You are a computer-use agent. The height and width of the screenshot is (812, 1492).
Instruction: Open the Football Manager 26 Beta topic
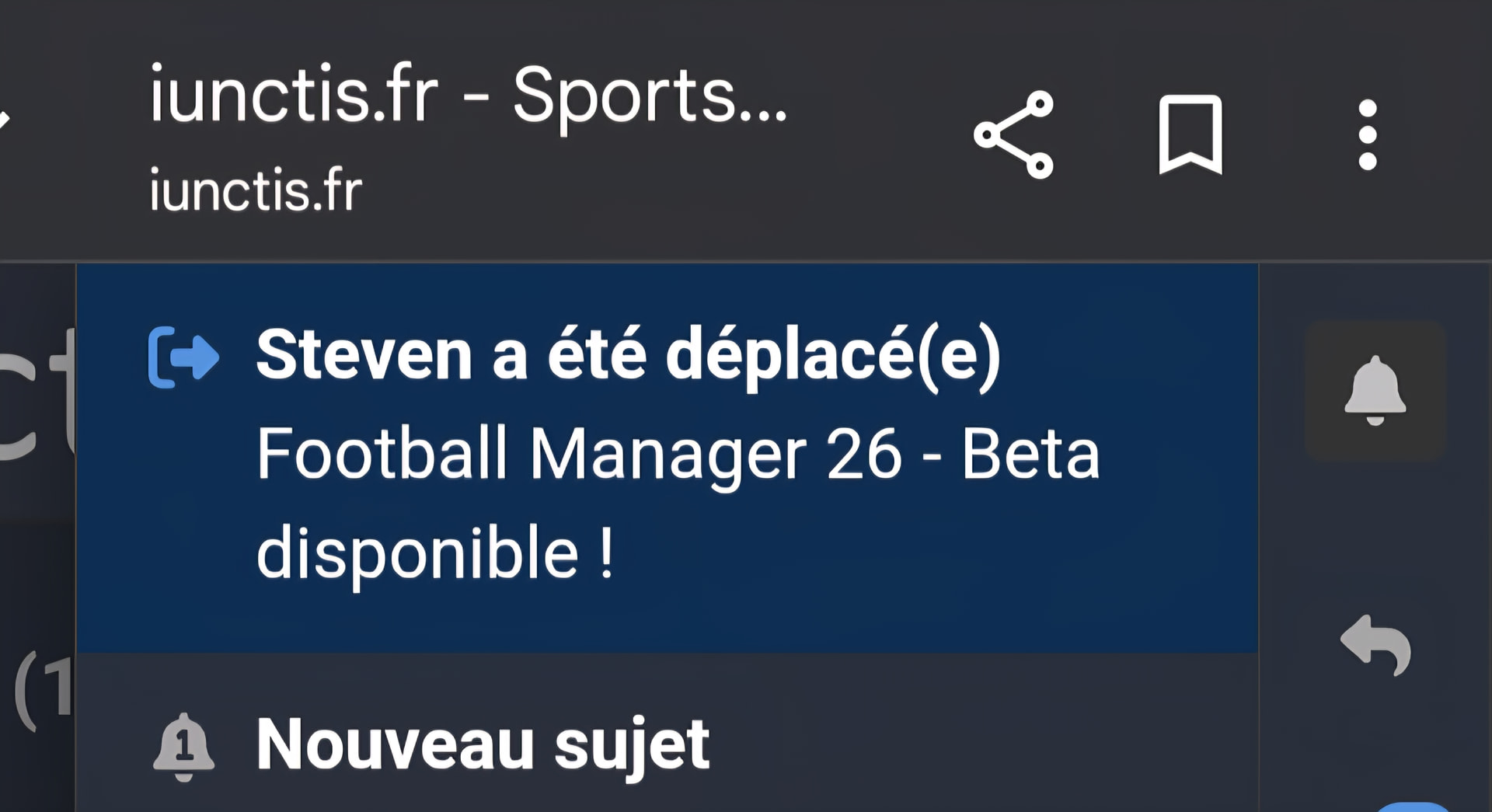coord(678,455)
